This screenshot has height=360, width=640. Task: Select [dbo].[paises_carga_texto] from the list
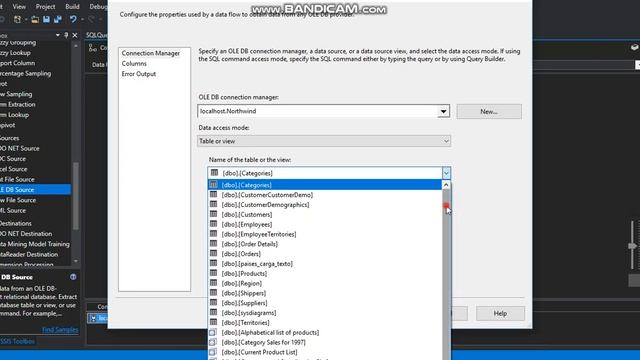[325, 263]
